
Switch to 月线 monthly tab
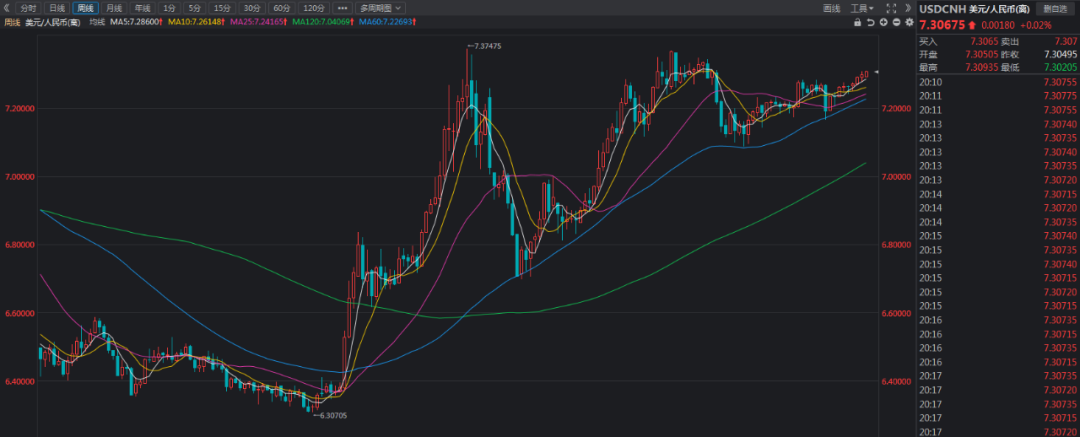click(114, 8)
